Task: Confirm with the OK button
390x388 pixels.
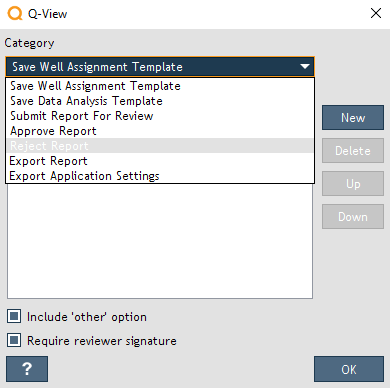Action: [349, 369]
